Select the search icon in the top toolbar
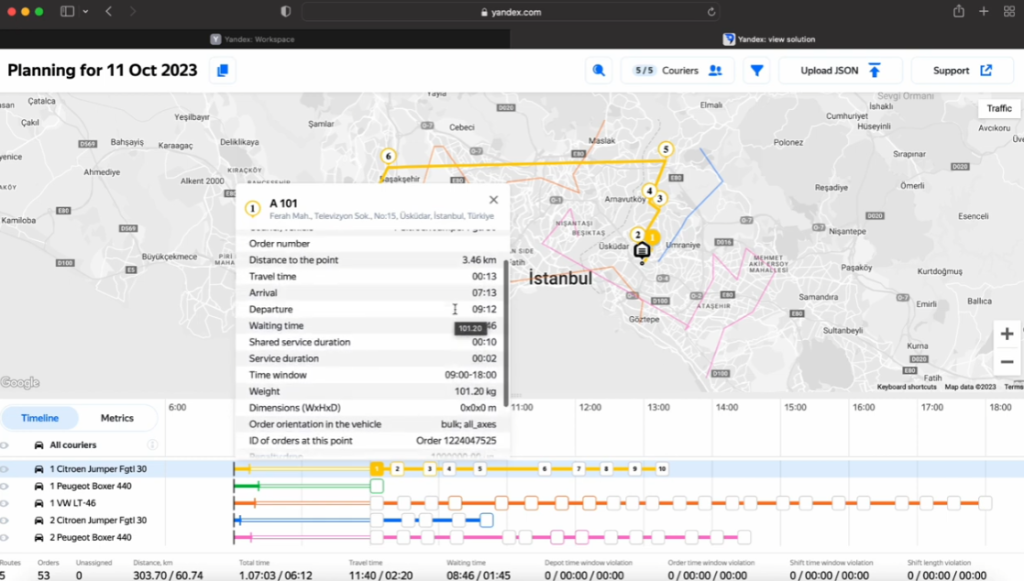Viewport: 1024px width, 581px height. click(600, 70)
